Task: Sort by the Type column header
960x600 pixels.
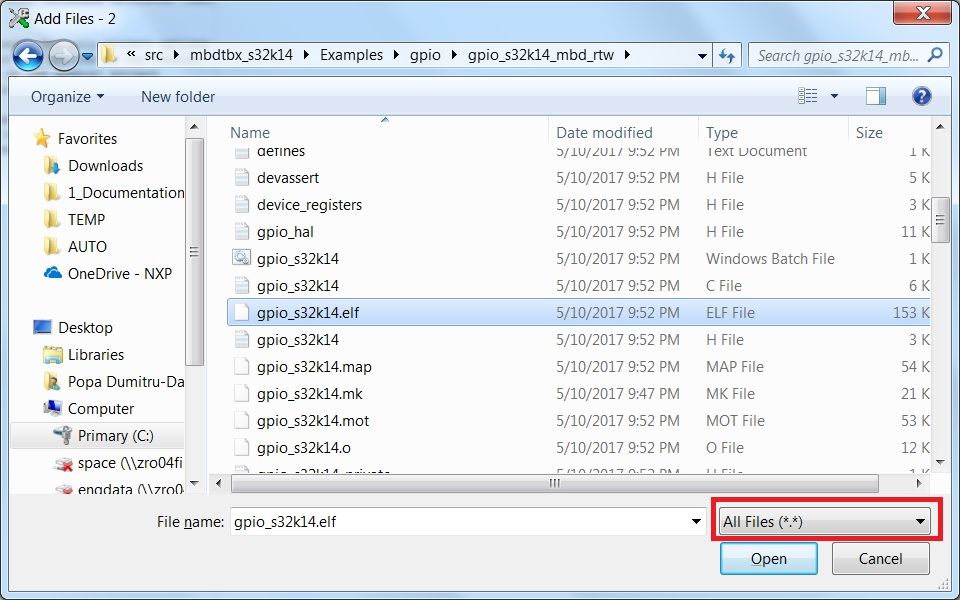Action: pyautogui.click(x=721, y=133)
